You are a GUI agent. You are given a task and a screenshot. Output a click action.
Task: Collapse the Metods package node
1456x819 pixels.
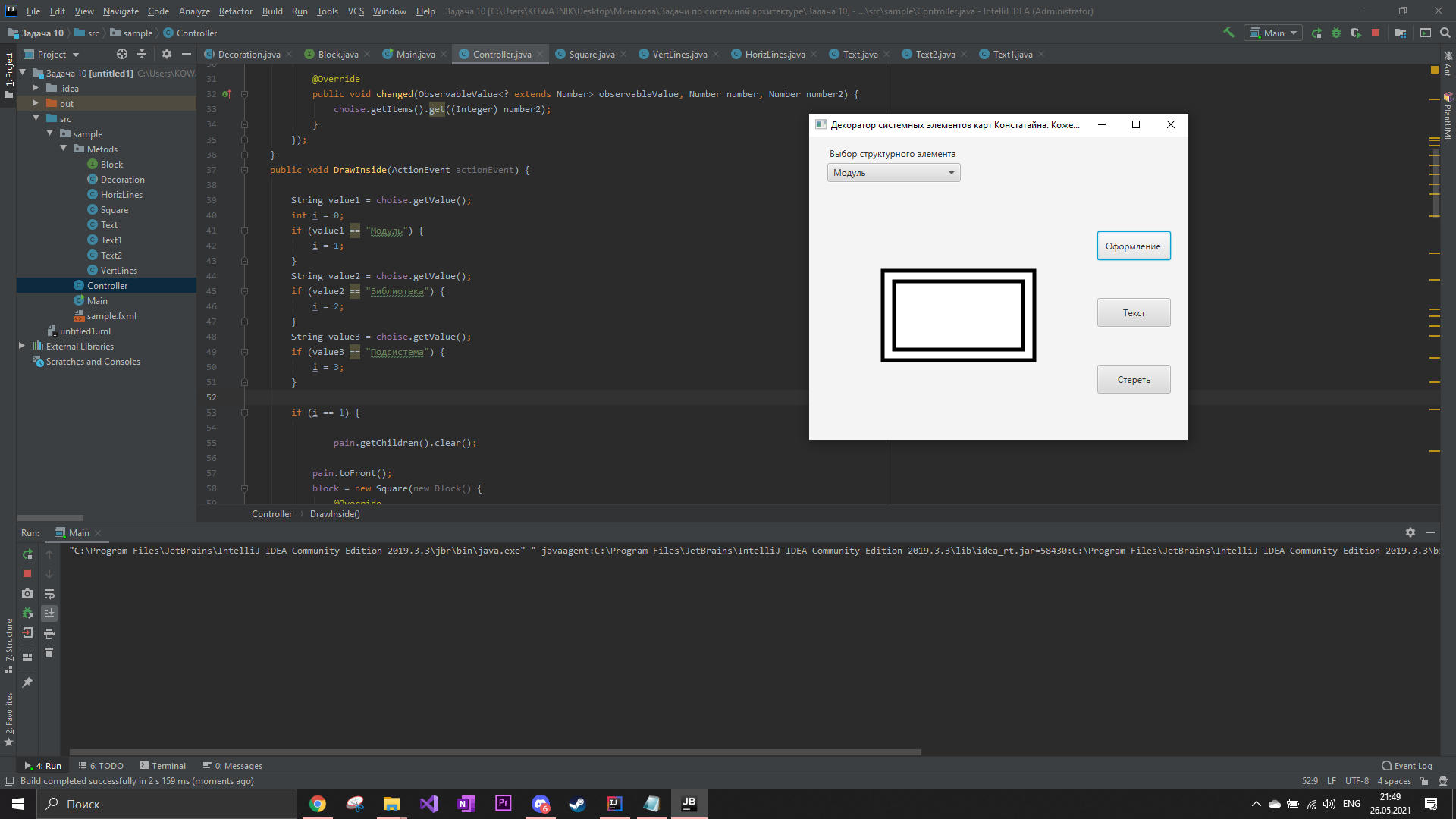click(x=64, y=149)
